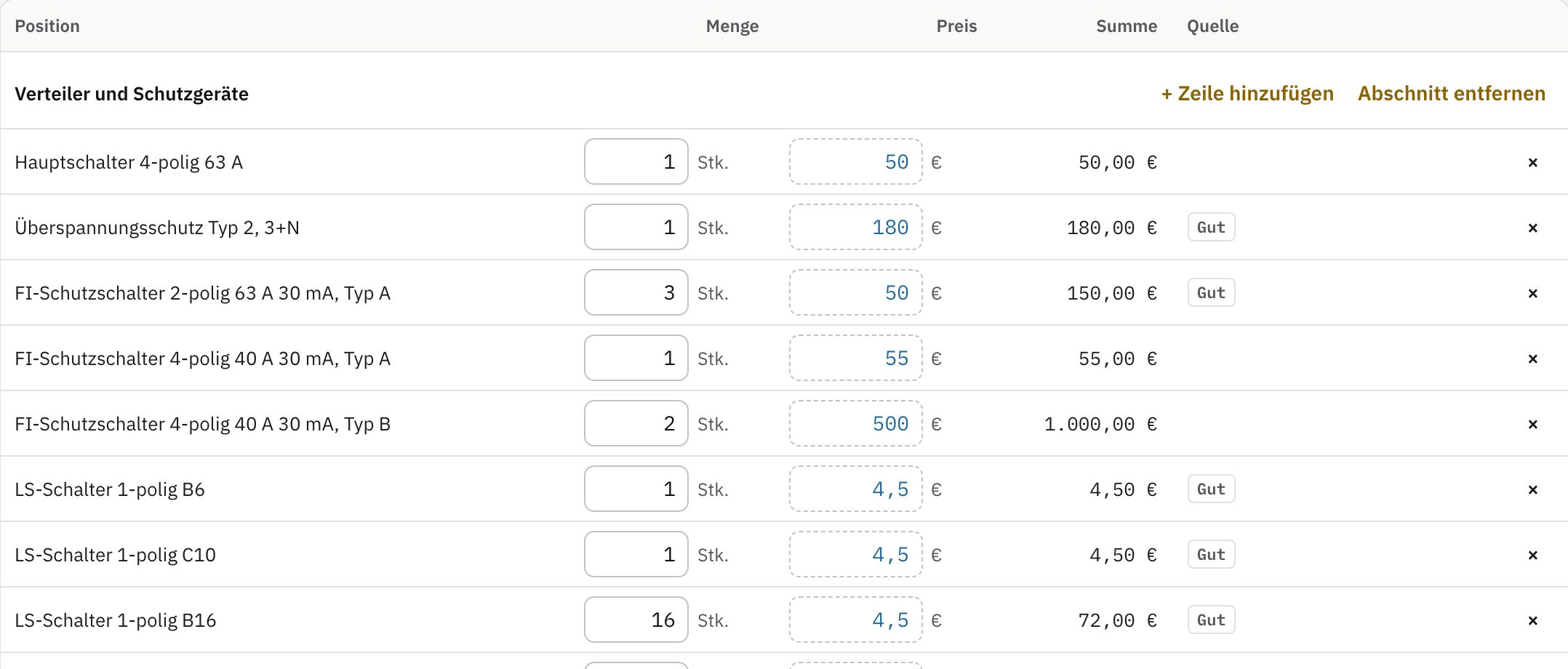The image size is (1568, 669).
Task: Remove the LS-Schalter 1-polig C10 row
Action: tap(1532, 555)
